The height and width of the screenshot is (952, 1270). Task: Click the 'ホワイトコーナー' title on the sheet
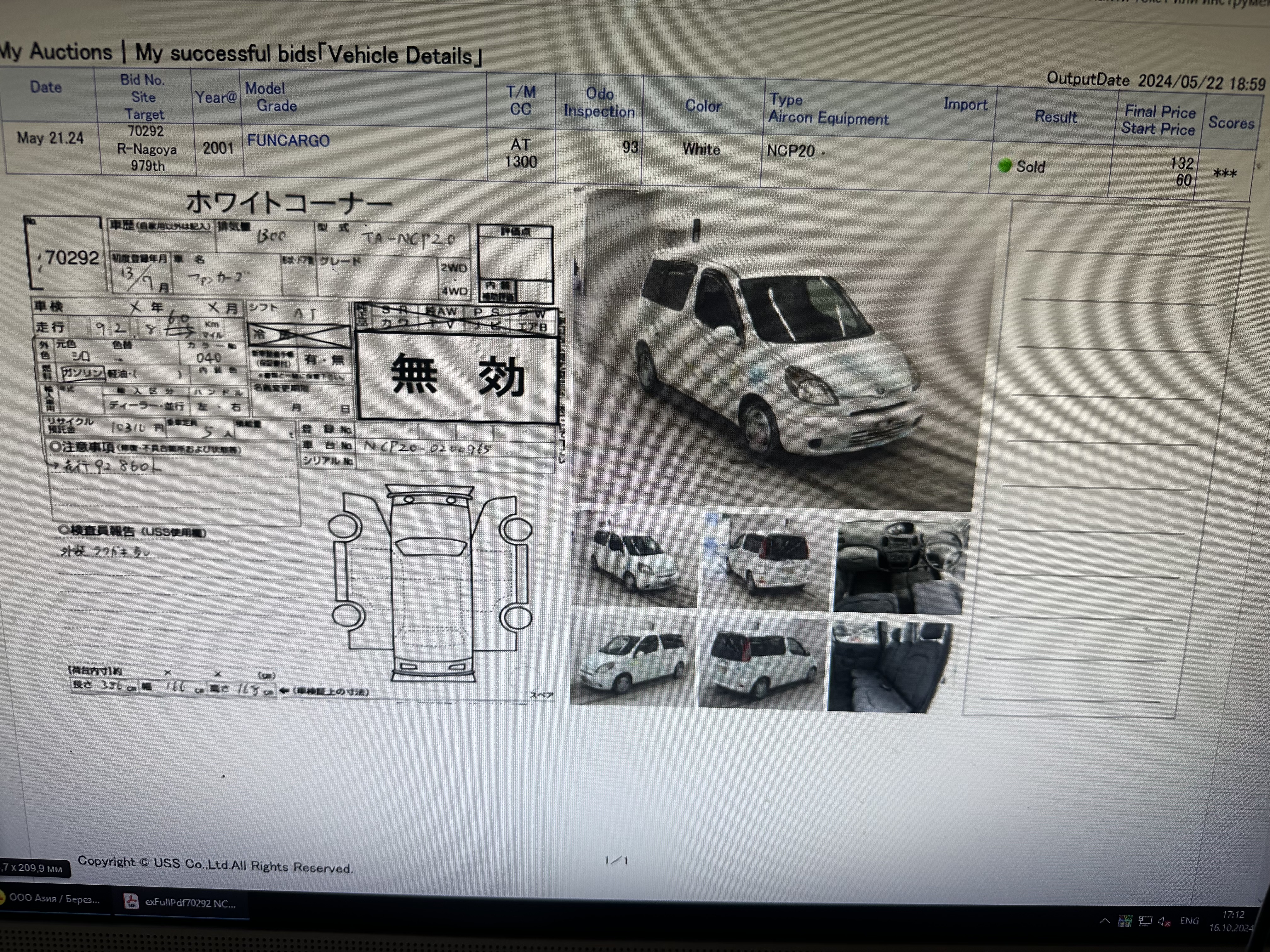coord(289,203)
